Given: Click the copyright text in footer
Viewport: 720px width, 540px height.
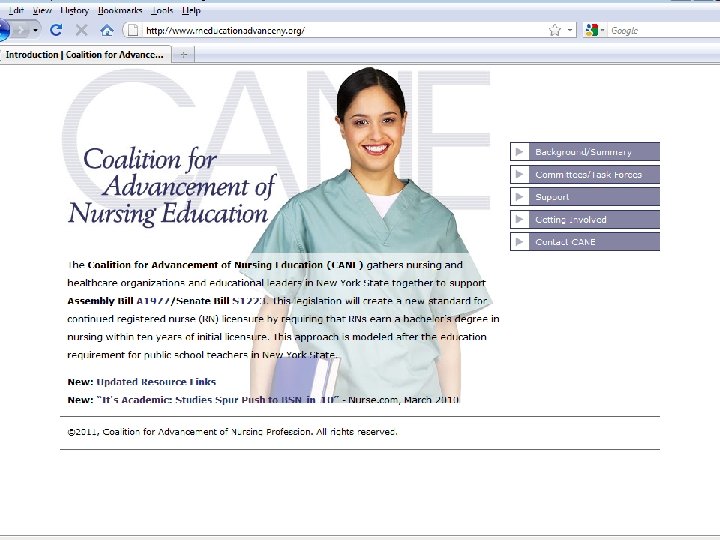Looking at the screenshot, I should click(x=232, y=432).
